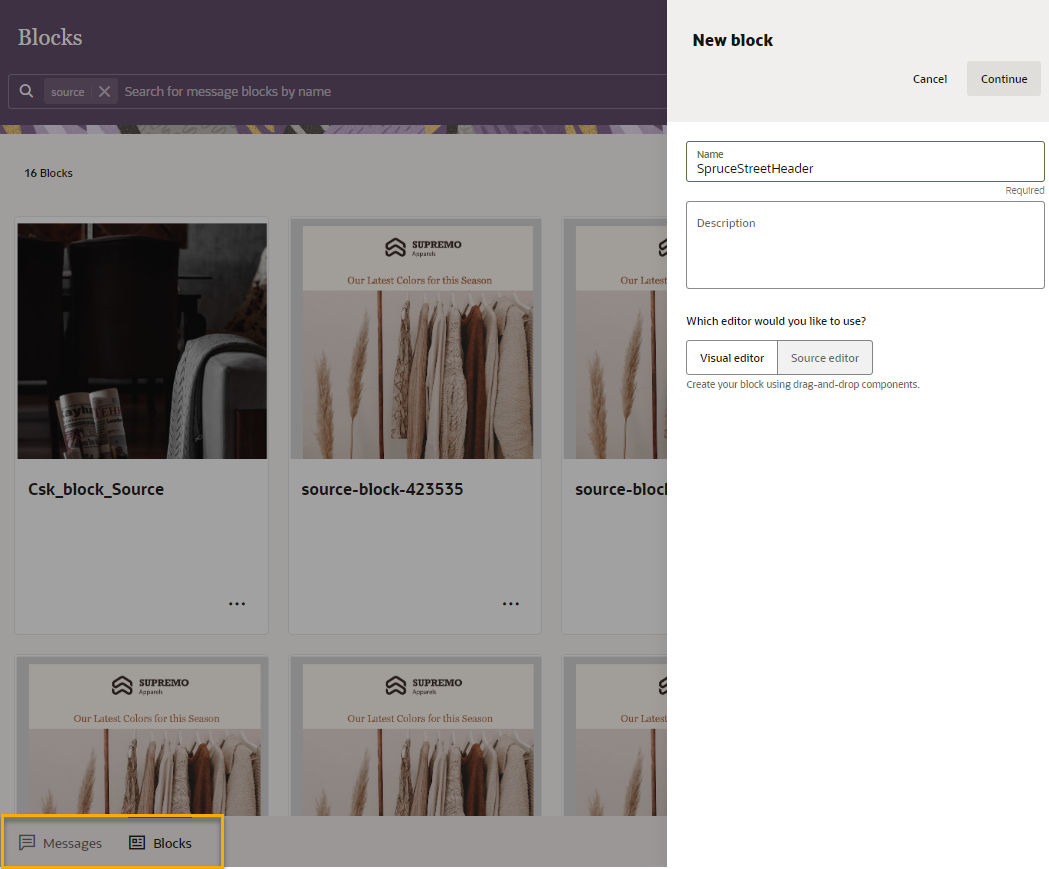Click the Csk_block_Source block title
1049x869 pixels.
click(x=96, y=489)
